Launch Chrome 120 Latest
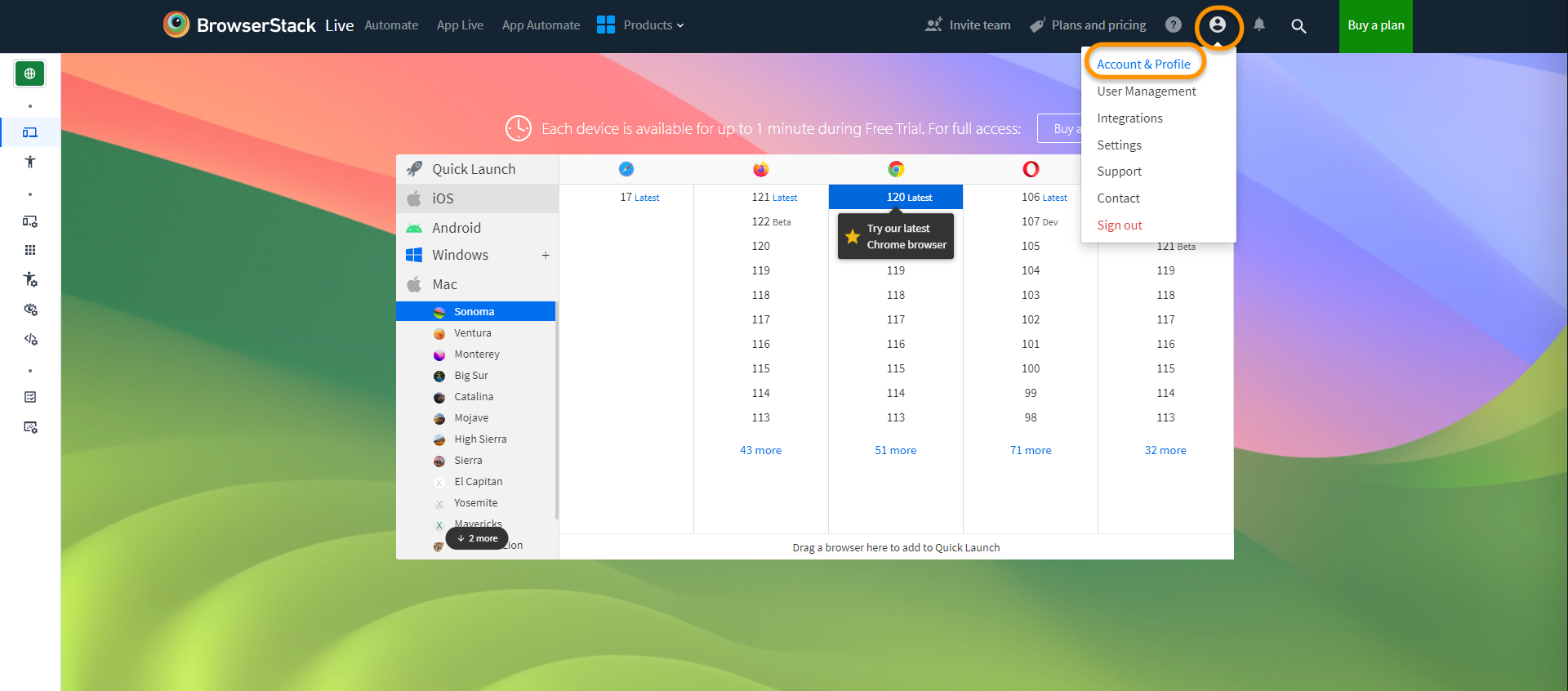This screenshot has height=691, width=1568. [896, 197]
